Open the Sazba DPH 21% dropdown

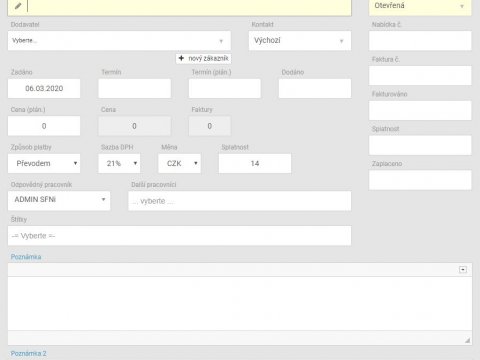119,163
